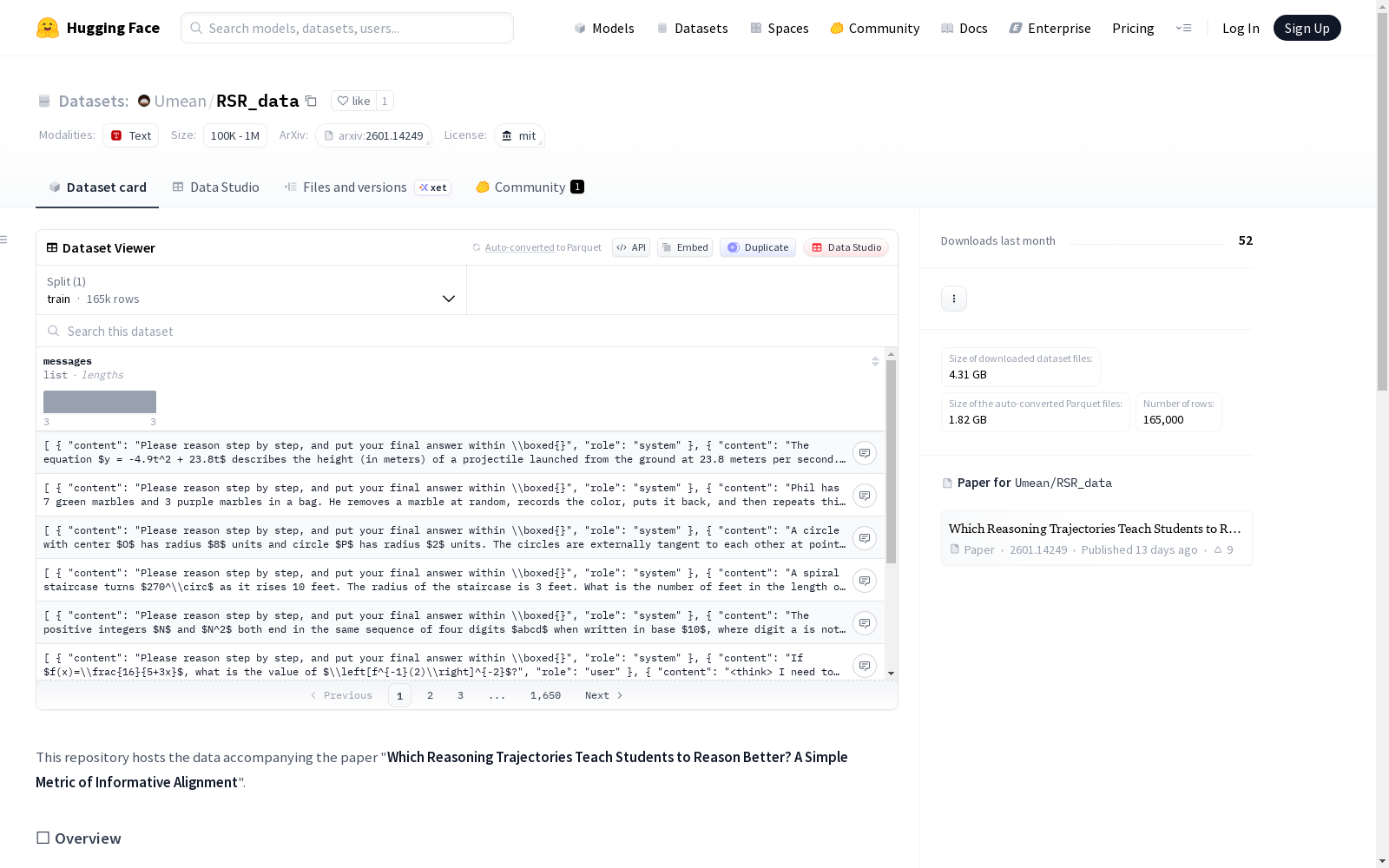Open Spaces in top navigation
1389x868 pixels.
[x=780, y=28]
